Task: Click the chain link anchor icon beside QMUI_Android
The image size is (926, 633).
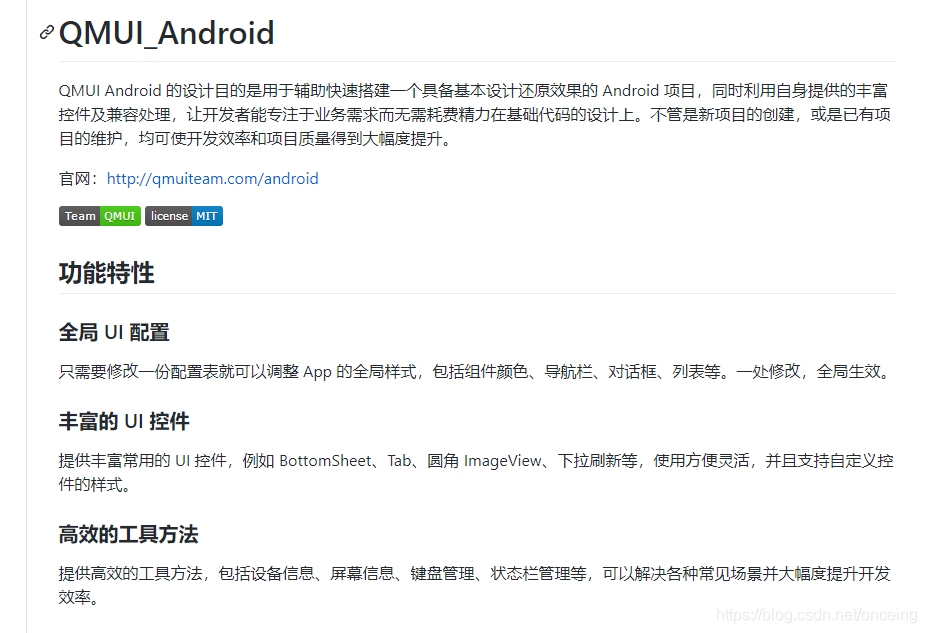Action: [x=44, y=33]
